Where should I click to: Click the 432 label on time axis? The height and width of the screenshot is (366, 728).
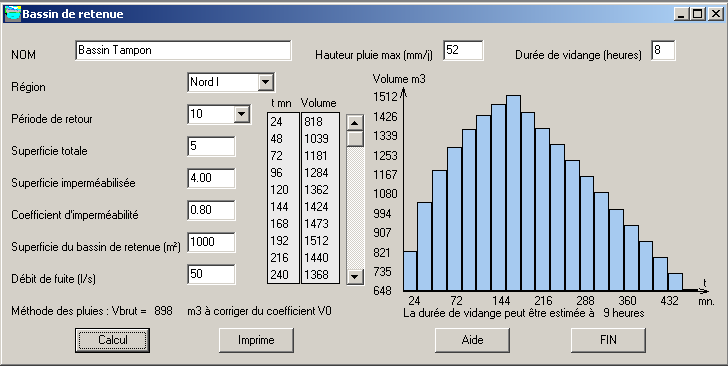669,301
